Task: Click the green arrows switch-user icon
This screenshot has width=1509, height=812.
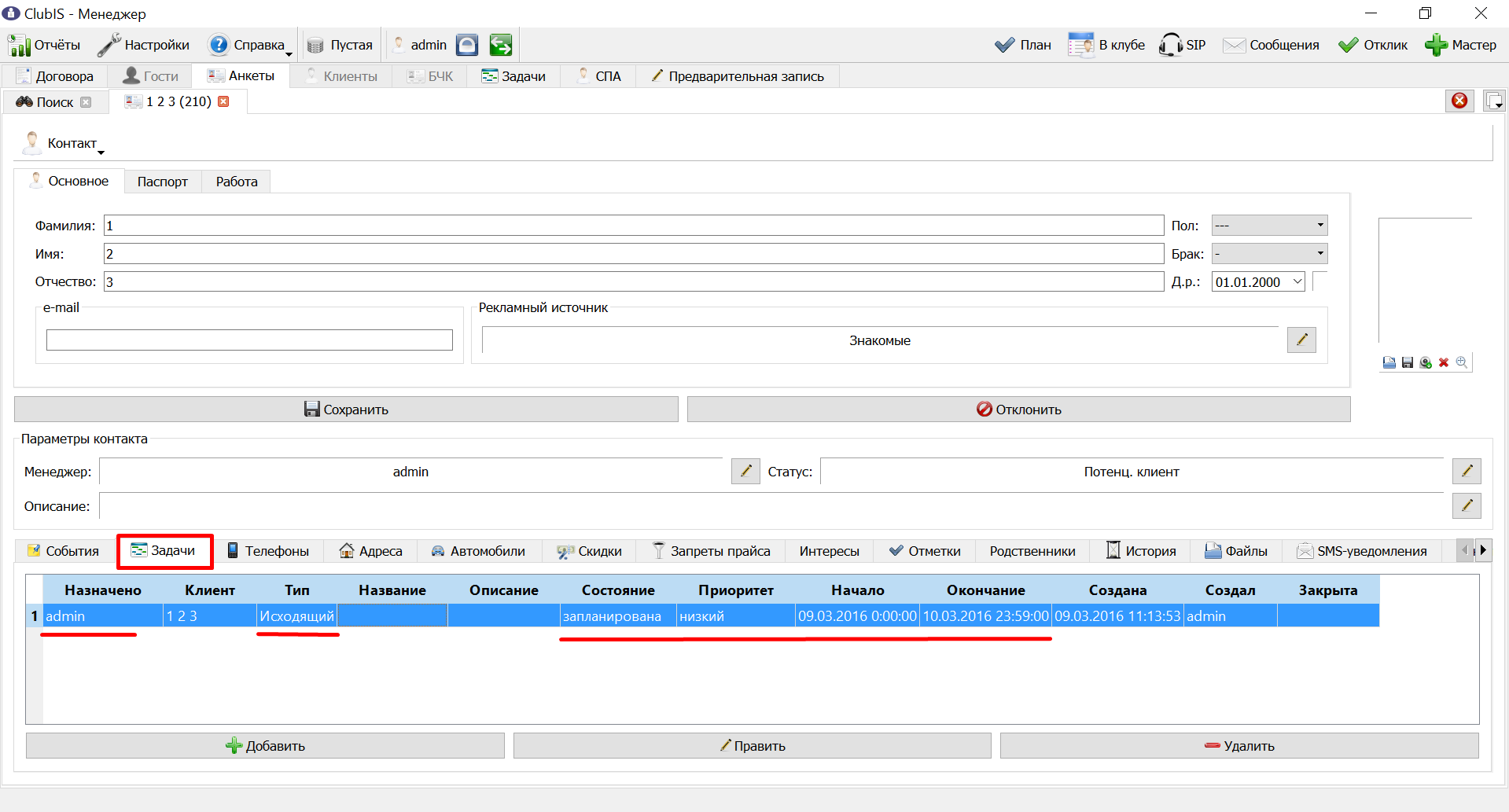Action: 500,45
